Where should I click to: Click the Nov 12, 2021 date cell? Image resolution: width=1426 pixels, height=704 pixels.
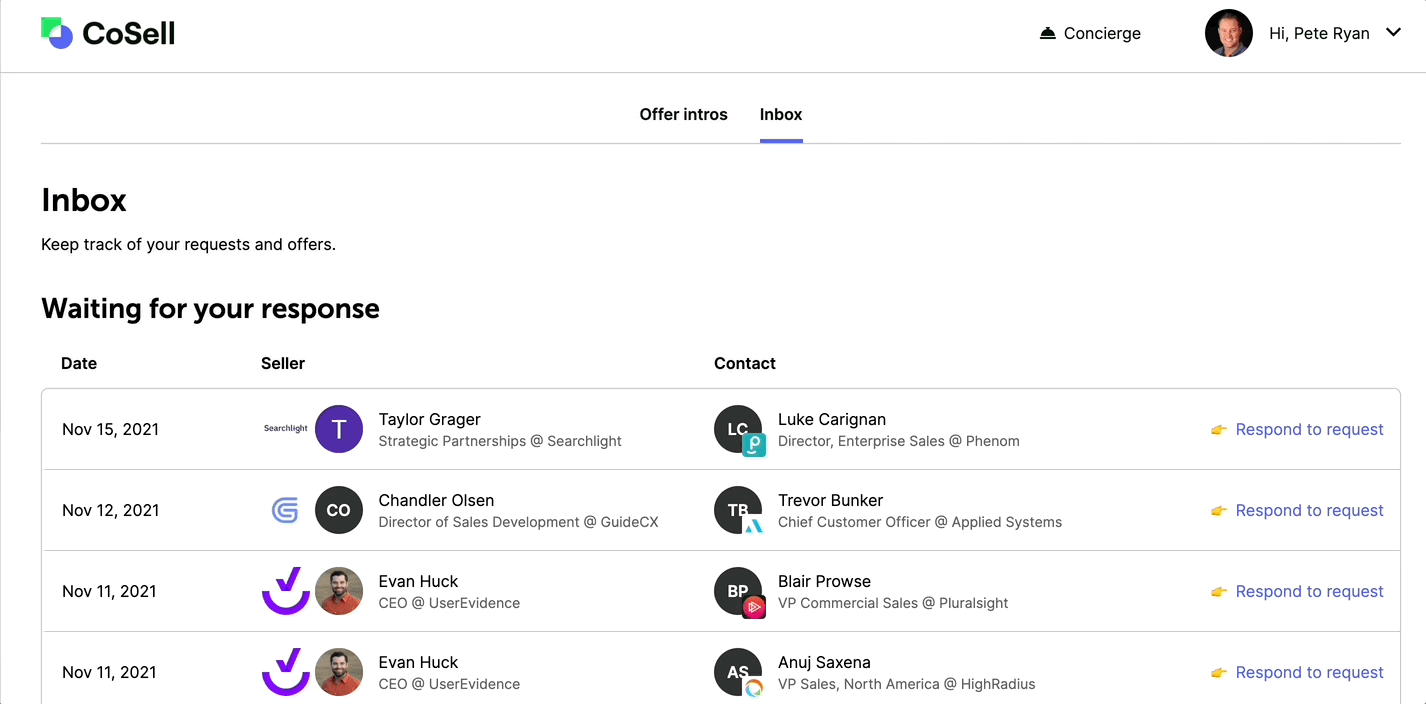click(111, 510)
